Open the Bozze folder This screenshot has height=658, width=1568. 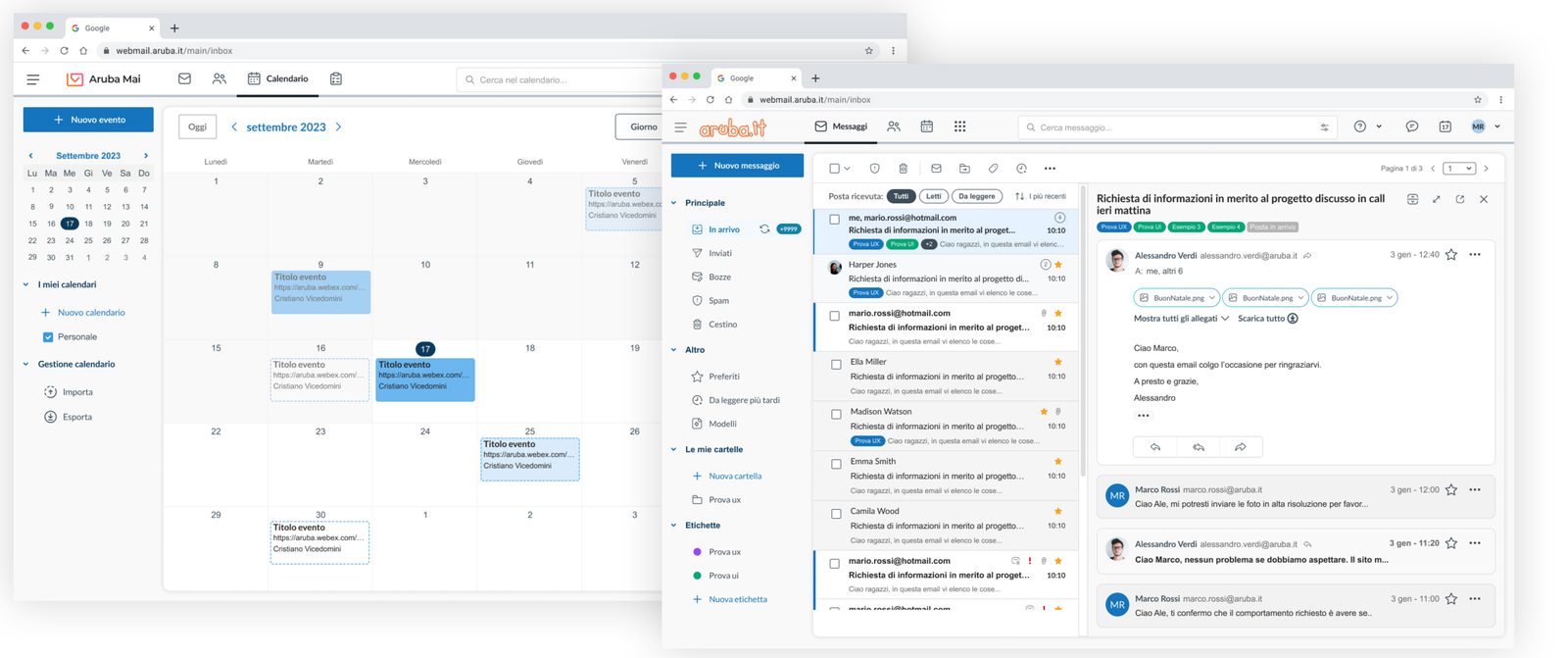tap(719, 277)
